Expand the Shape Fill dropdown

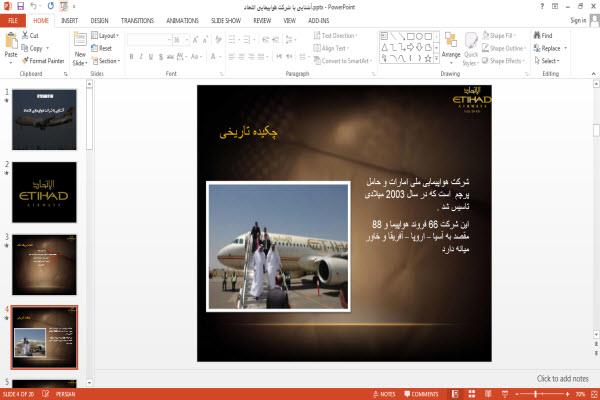[499, 36]
